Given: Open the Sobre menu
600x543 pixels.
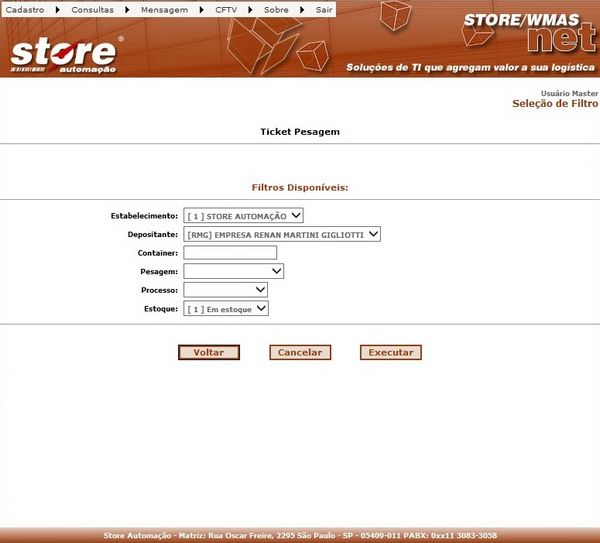Looking at the screenshot, I should click(x=275, y=9).
